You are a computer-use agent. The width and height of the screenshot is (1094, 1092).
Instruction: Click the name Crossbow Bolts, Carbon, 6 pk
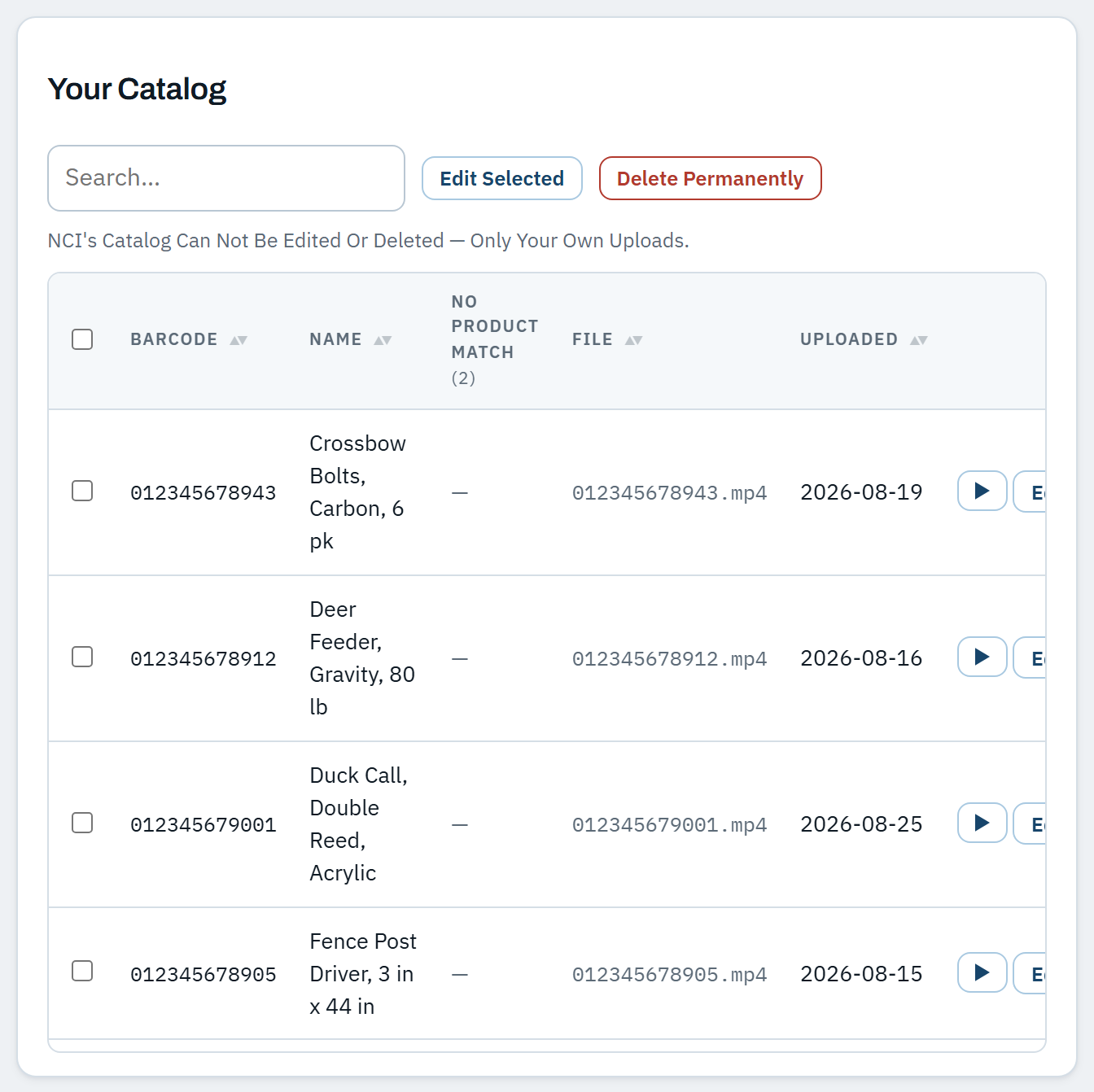click(x=357, y=492)
